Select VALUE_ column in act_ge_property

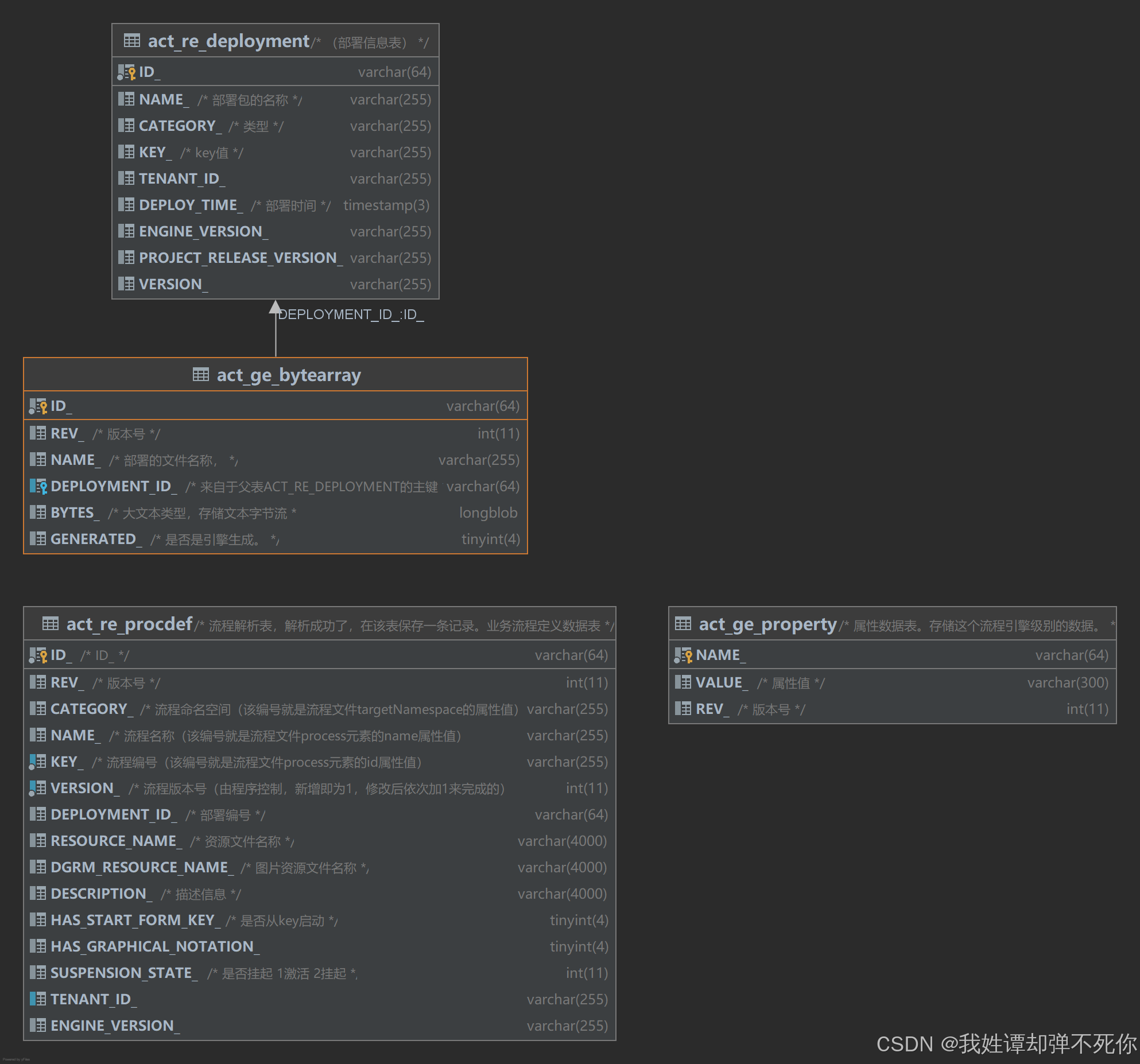click(721, 682)
